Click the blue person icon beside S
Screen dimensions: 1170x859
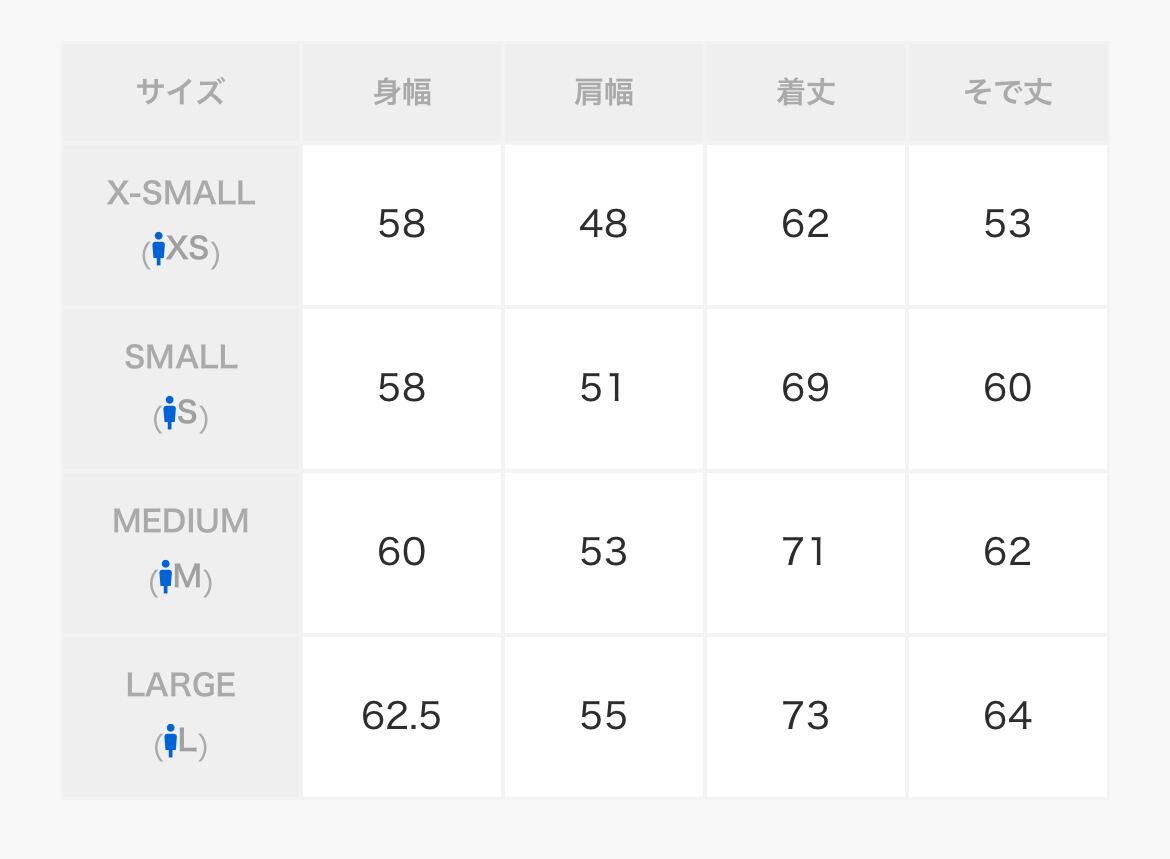pyautogui.click(x=169, y=412)
